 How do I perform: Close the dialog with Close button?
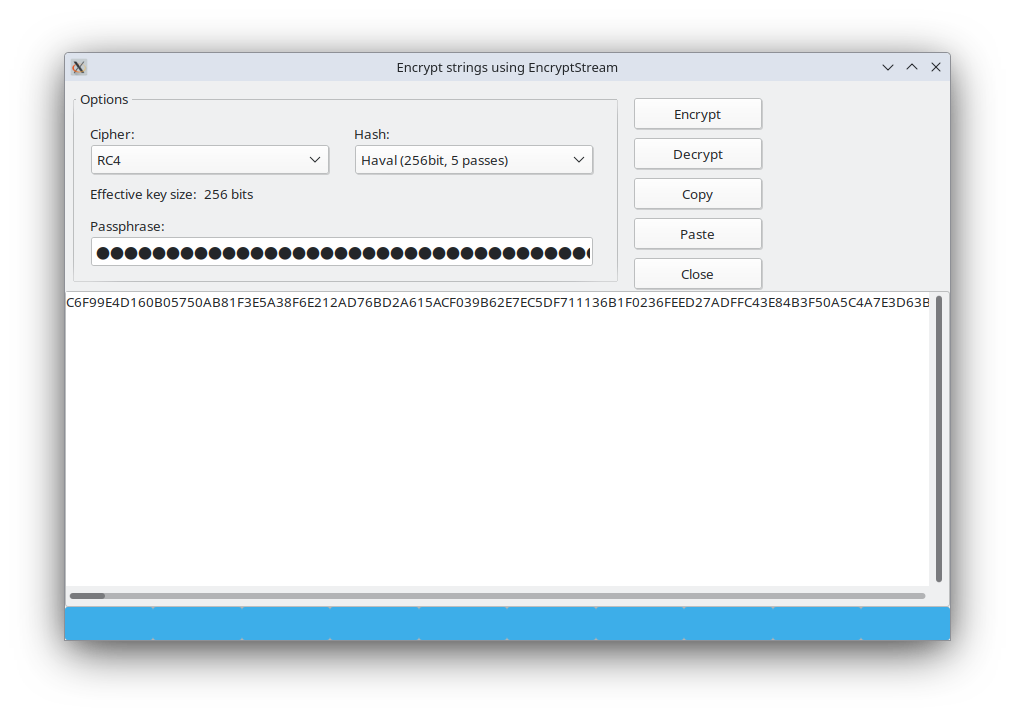(x=698, y=274)
